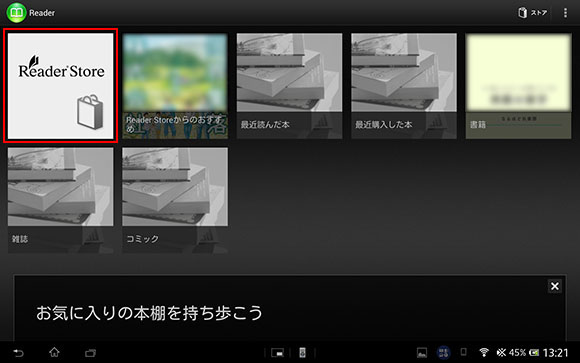Open the small apps screen icon
This screenshot has height=363, width=580.
click(x=277, y=353)
